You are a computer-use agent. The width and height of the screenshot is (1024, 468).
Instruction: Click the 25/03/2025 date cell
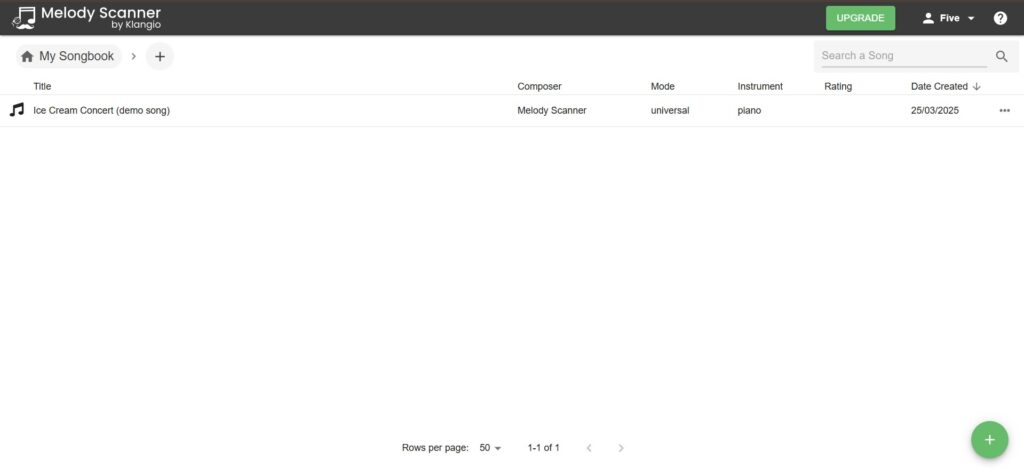[935, 110]
